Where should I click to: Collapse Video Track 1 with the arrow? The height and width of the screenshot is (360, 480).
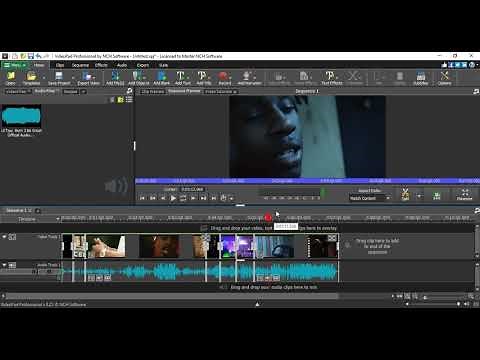click(x=4, y=237)
